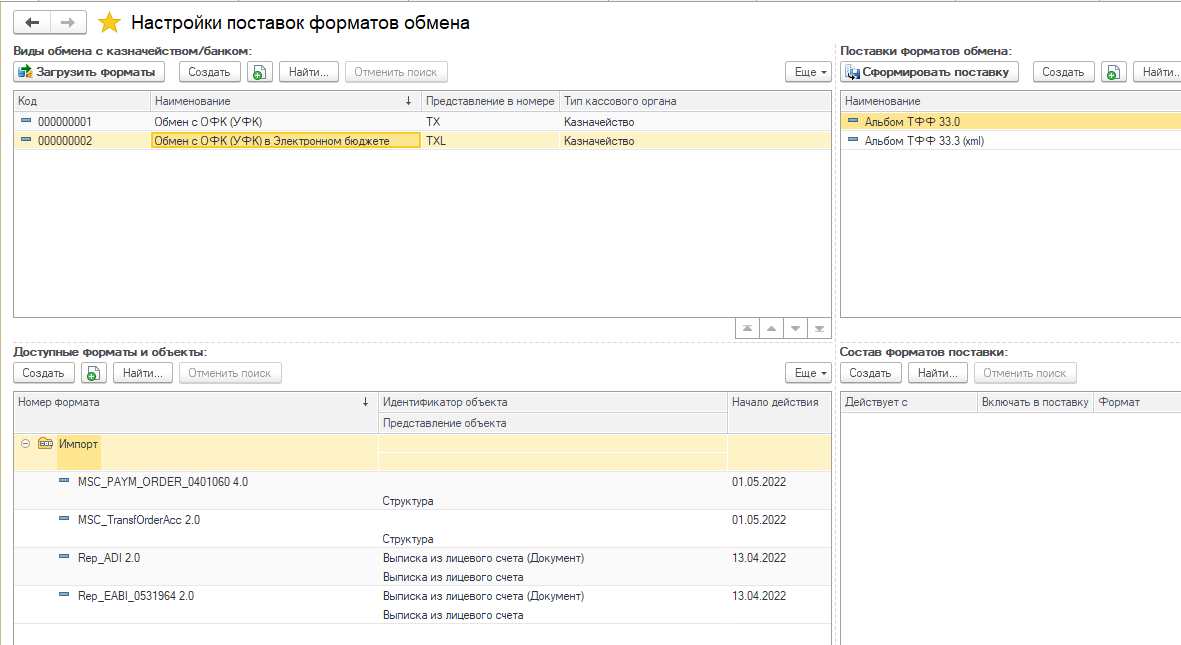Select the Альбом ТФФ 33.3 (xml) row
The image size is (1181, 645).
click(924, 141)
